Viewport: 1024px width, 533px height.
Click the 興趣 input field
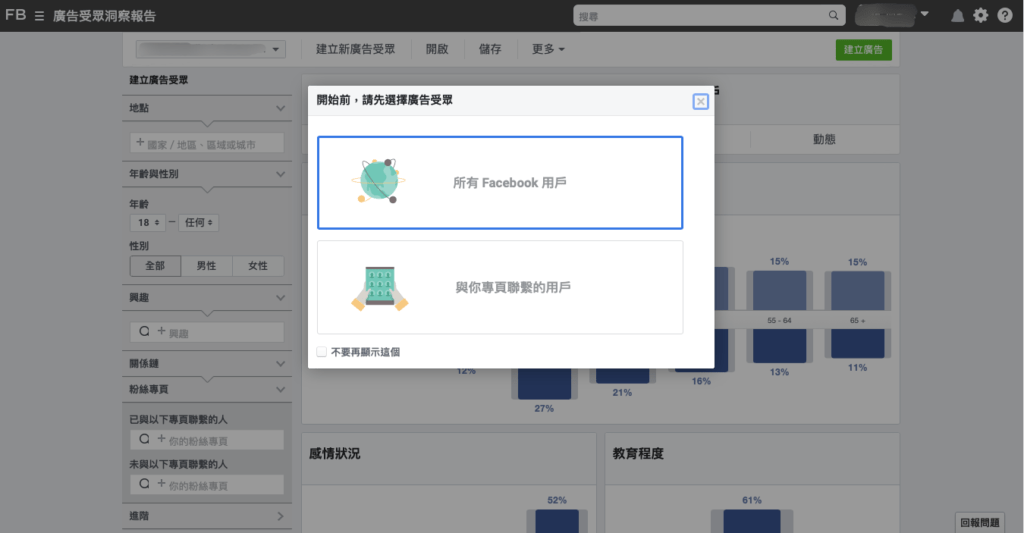(x=207, y=332)
